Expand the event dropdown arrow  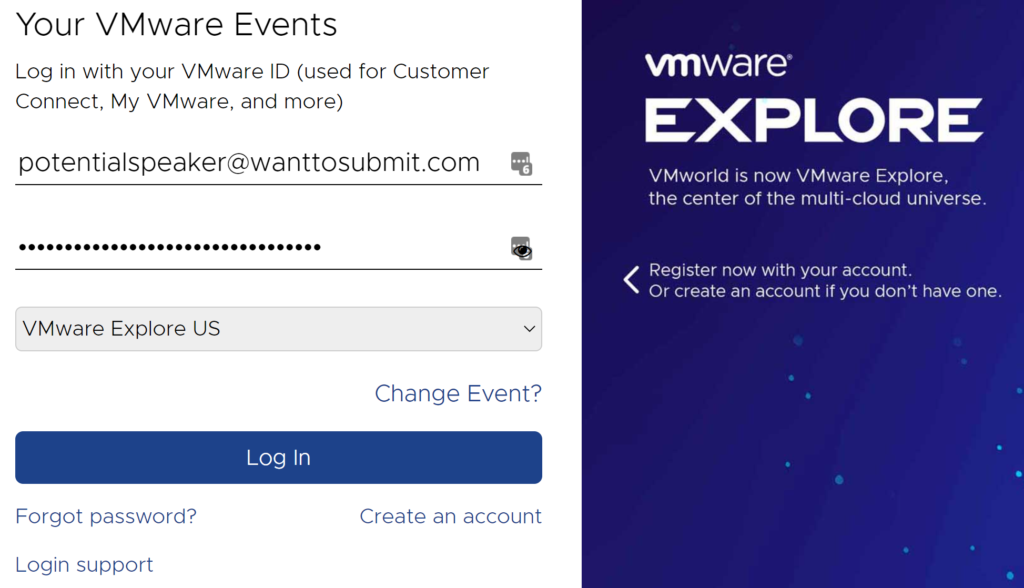coord(529,329)
